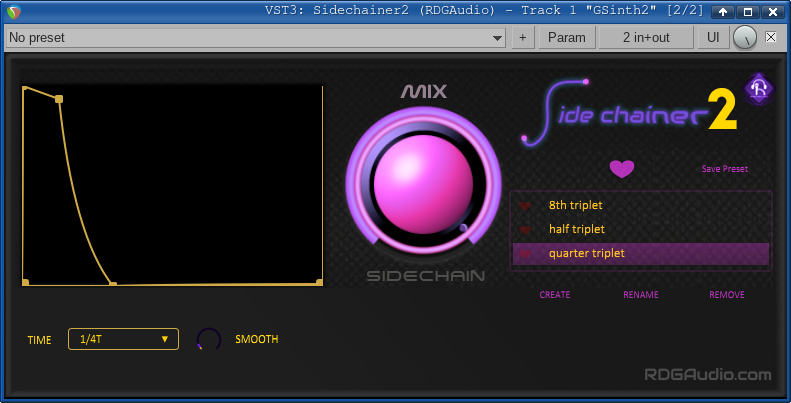Open the Param menu button
The height and width of the screenshot is (403, 791).
567,38
